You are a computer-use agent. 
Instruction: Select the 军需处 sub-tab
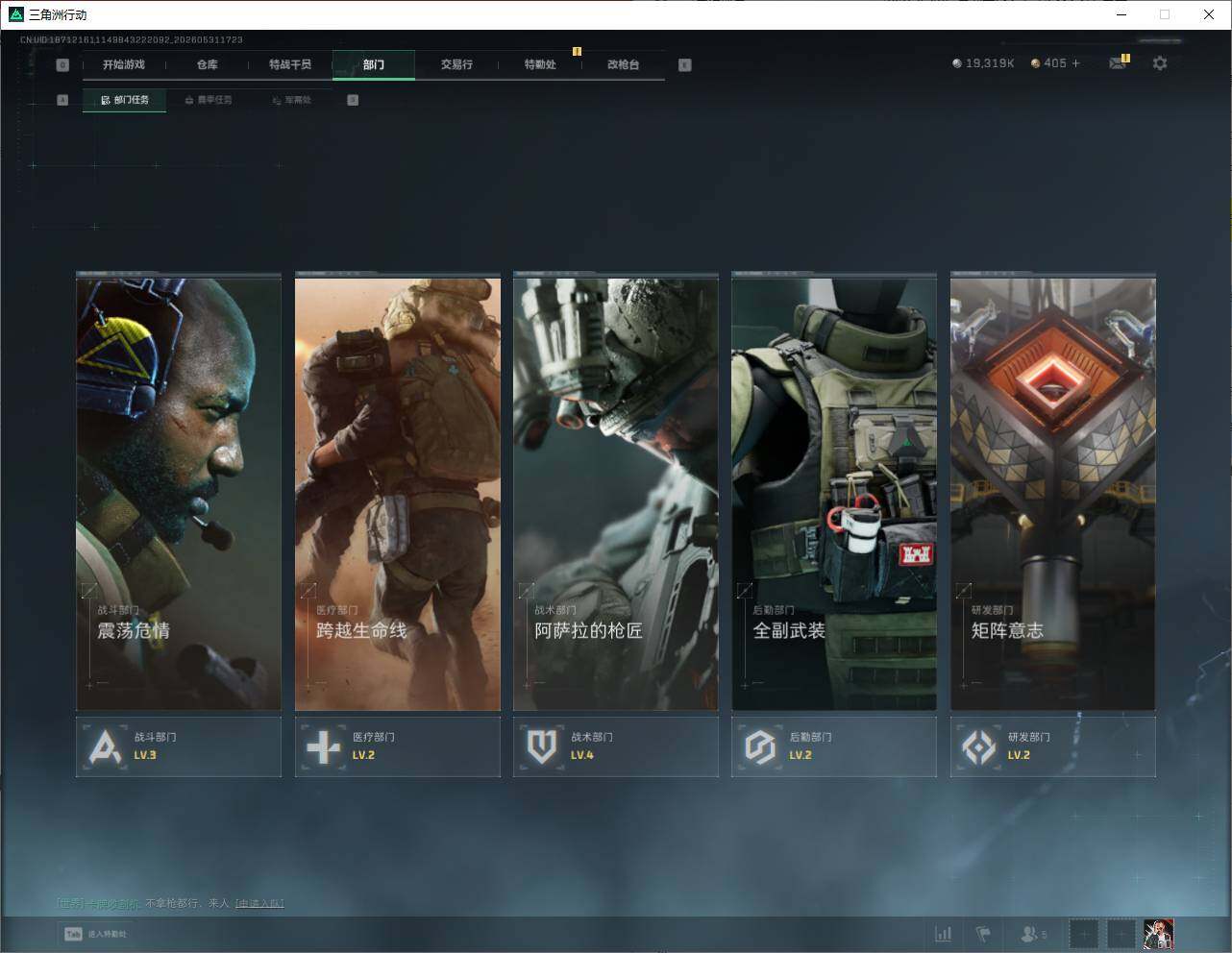pyautogui.click(x=291, y=100)
